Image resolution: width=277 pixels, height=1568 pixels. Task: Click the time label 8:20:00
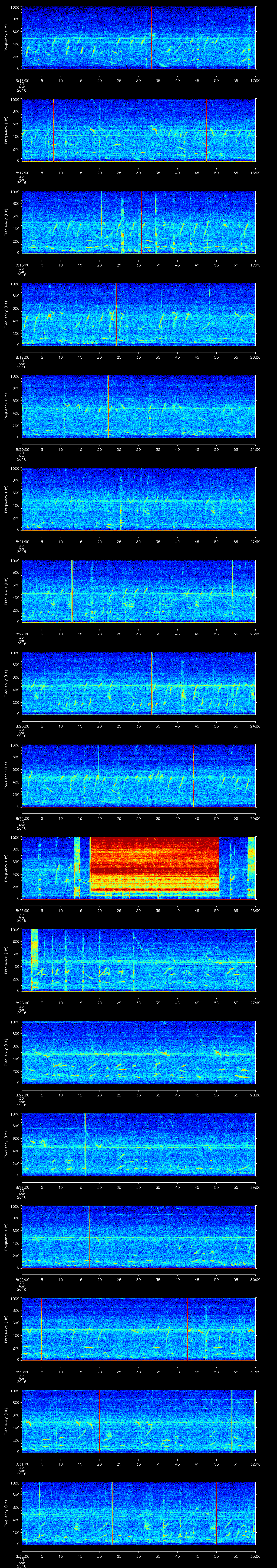click(22, 449)
